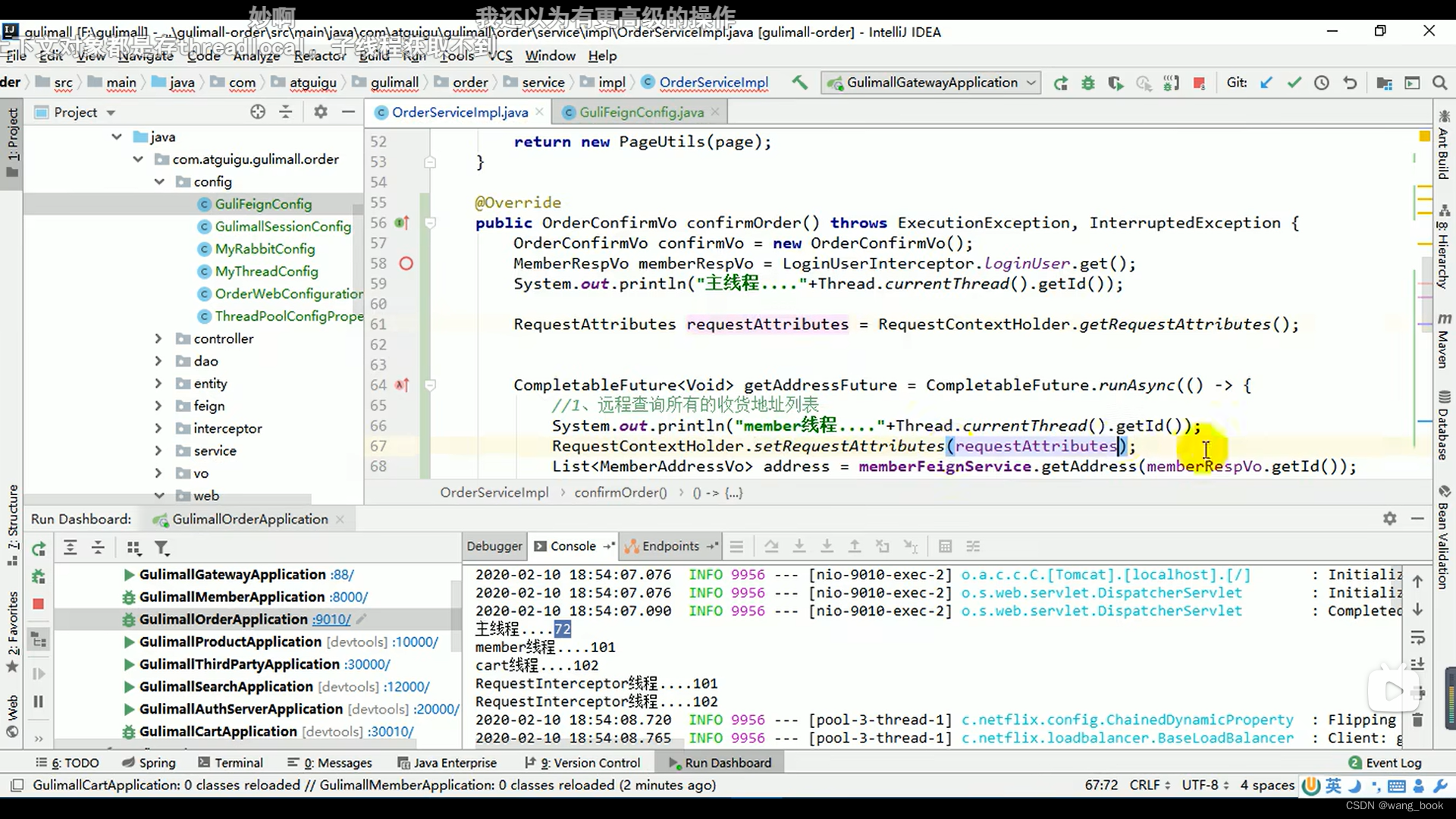Open the VCS menu

(x=500, y=56)
